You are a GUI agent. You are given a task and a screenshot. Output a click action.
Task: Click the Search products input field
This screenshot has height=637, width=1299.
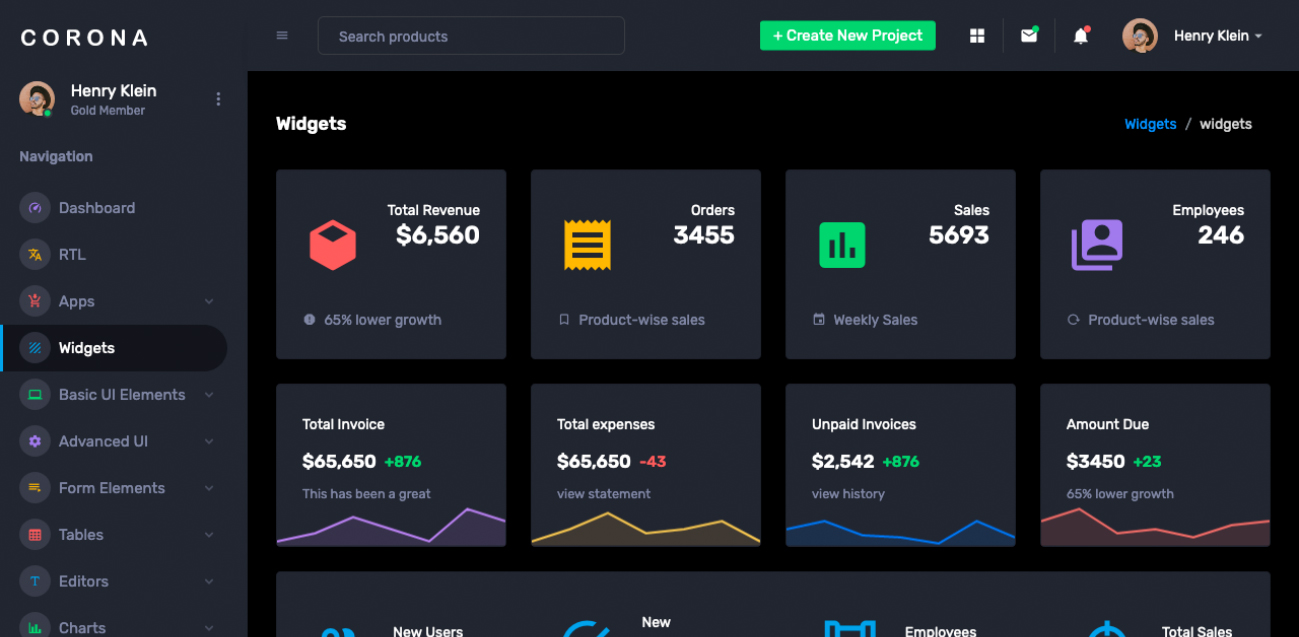pos(471,36)
